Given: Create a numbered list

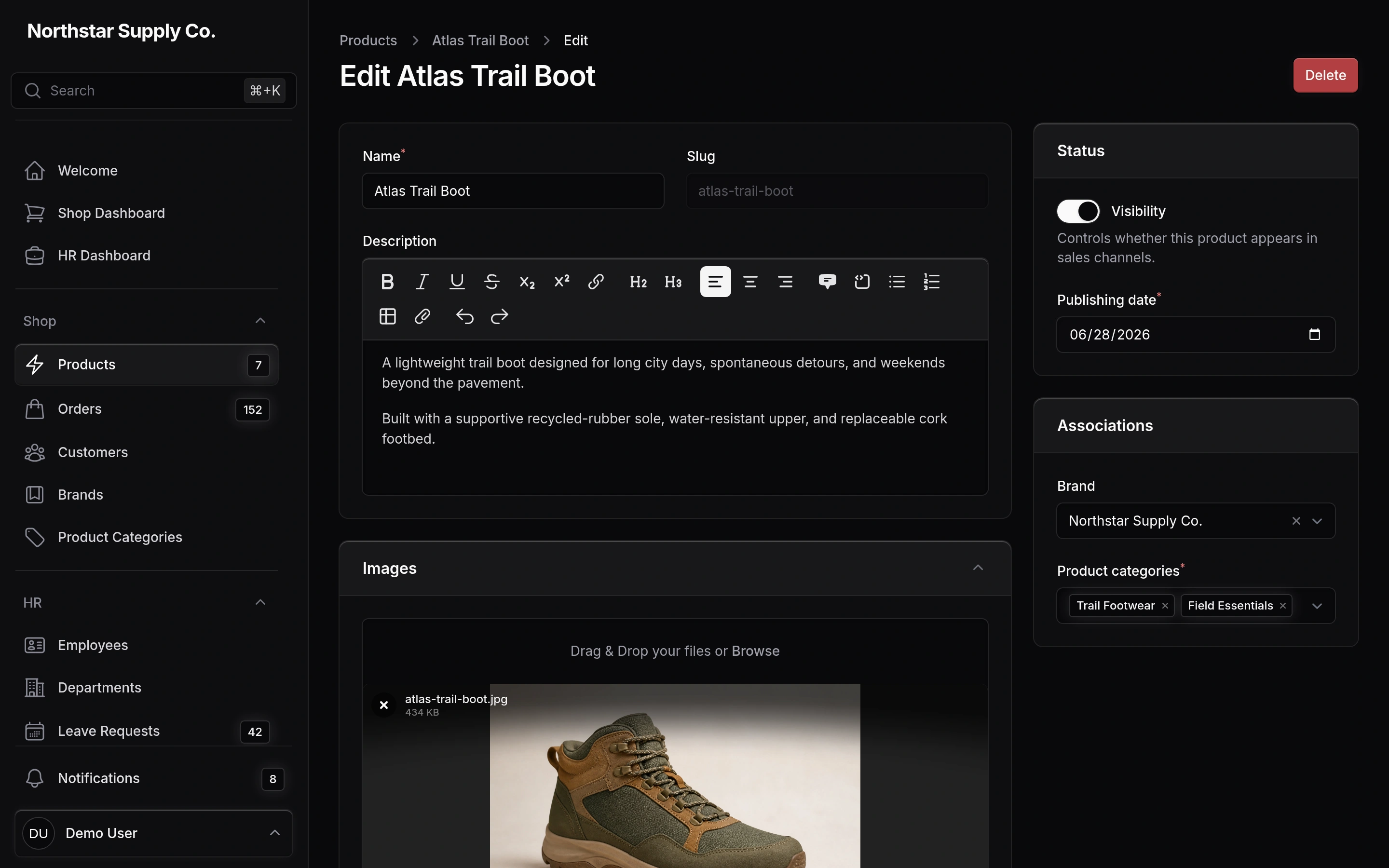Looking at the screenshot, I should point(932,281).
